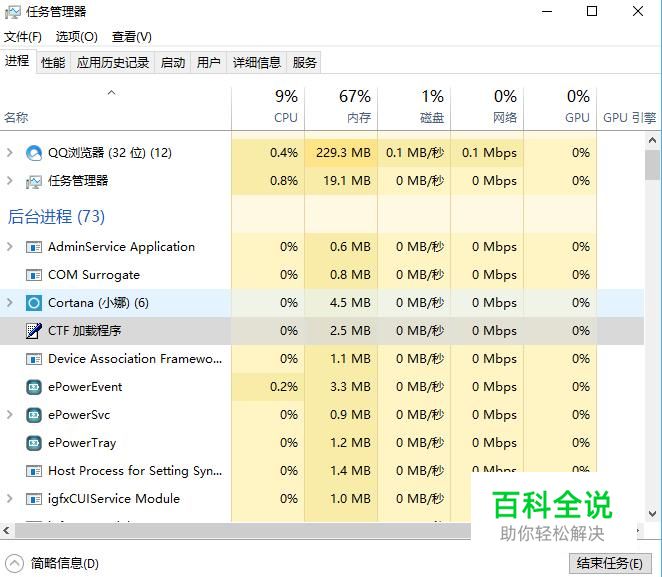This screenshot has height=577, width=662.
Task: Sort by the 内存 column header
Action: pyautogui.click(x=341, y=109)
